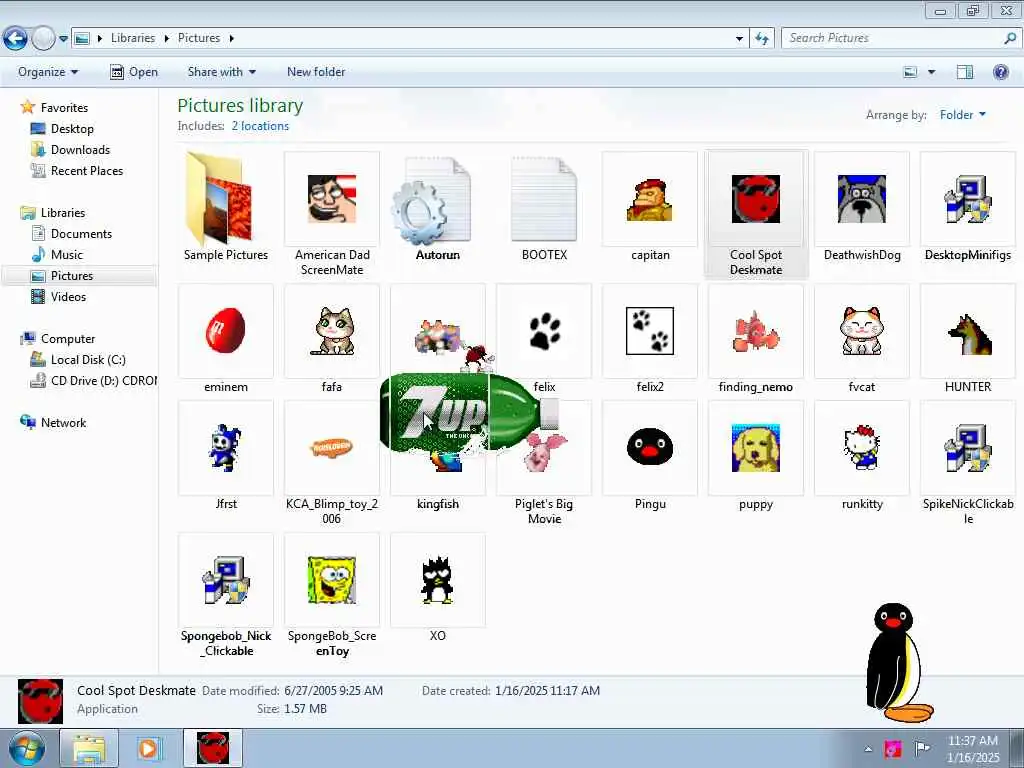This screenshot has width=1024, height=768.
Task: Click the Windows Start button
Action: [27, 749]
